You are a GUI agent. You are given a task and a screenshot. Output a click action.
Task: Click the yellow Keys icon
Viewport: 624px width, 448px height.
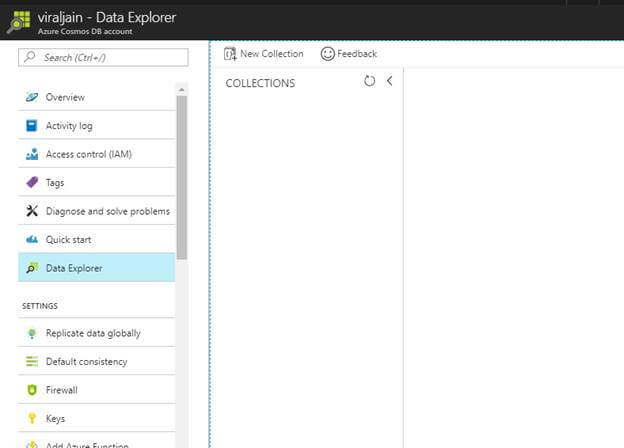click(32, 418)
